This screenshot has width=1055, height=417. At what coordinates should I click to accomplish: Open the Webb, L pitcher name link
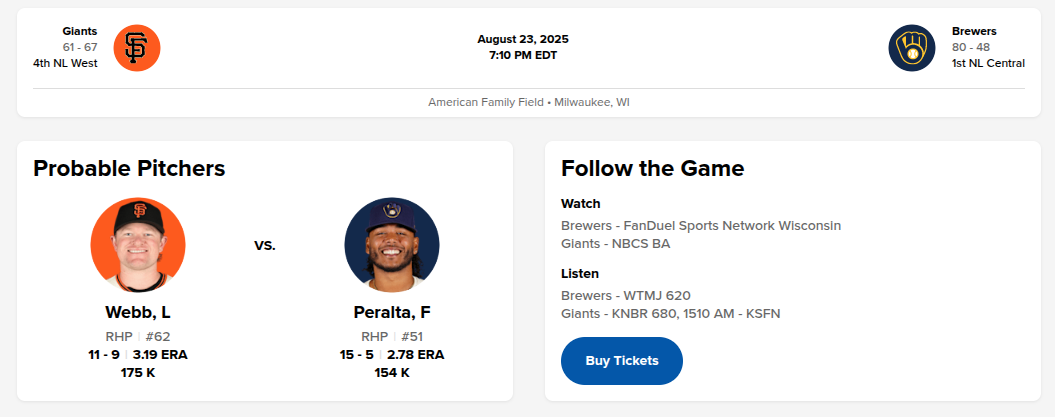(138, 312)
